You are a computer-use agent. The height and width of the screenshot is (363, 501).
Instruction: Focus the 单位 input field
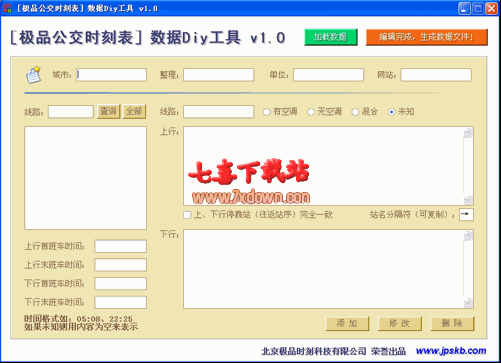click(x=328, y=75)
